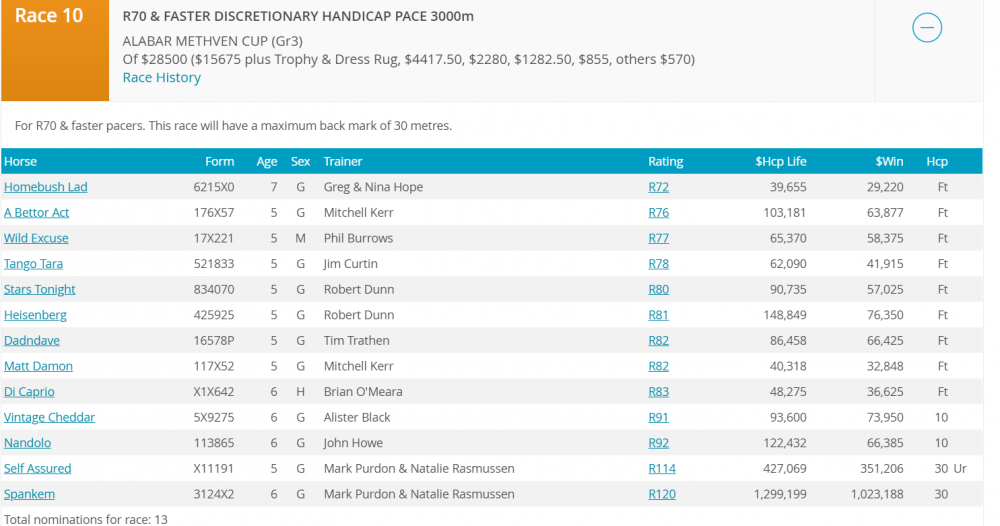Open Stars Tonight horse profile
Image resolution: width=1000 pixels, height=526 pixels.
(40, 290)
